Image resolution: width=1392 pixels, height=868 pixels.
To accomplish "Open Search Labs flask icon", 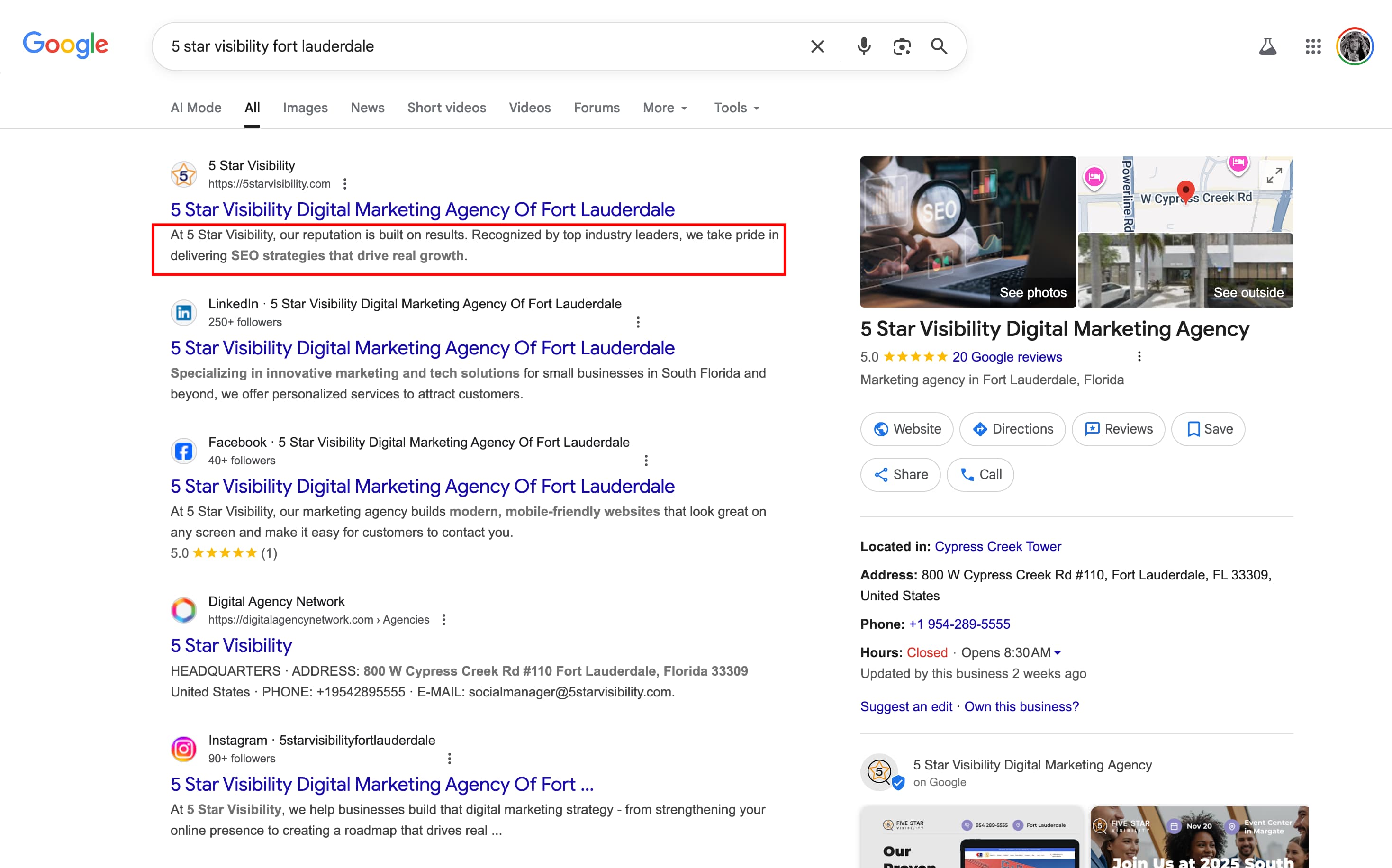I will pyautogui.click(x=1267, y=46).
